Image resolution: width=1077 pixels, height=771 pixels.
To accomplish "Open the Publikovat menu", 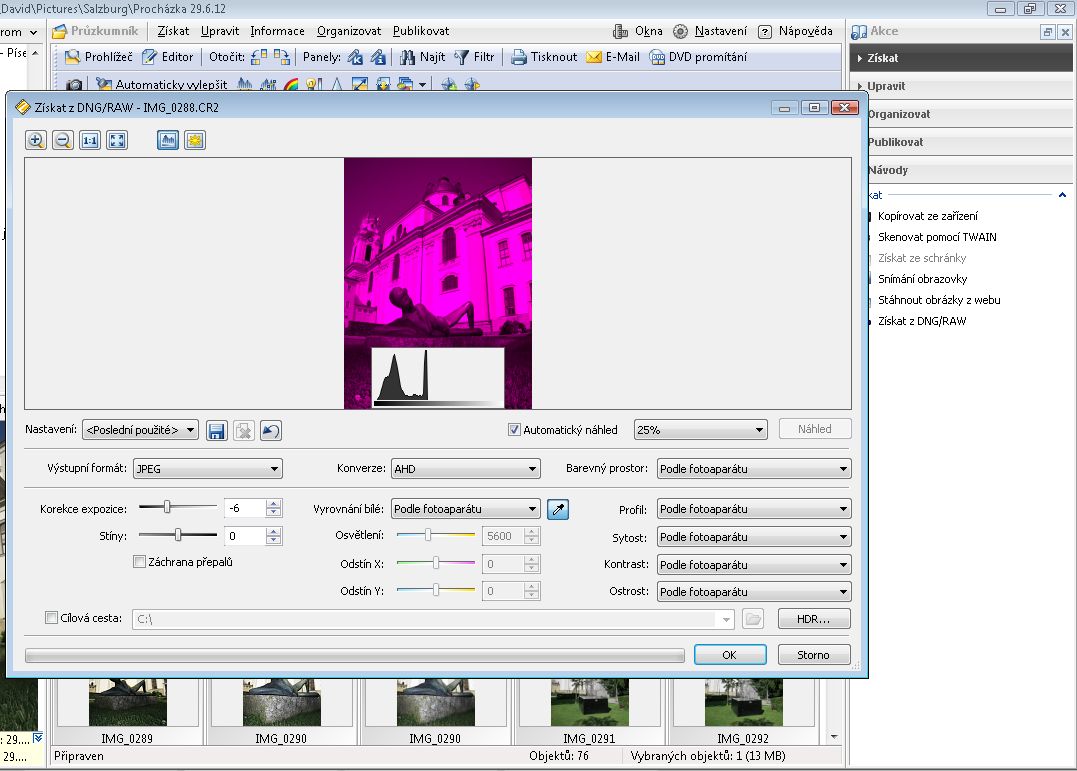I will coord(421,31).
